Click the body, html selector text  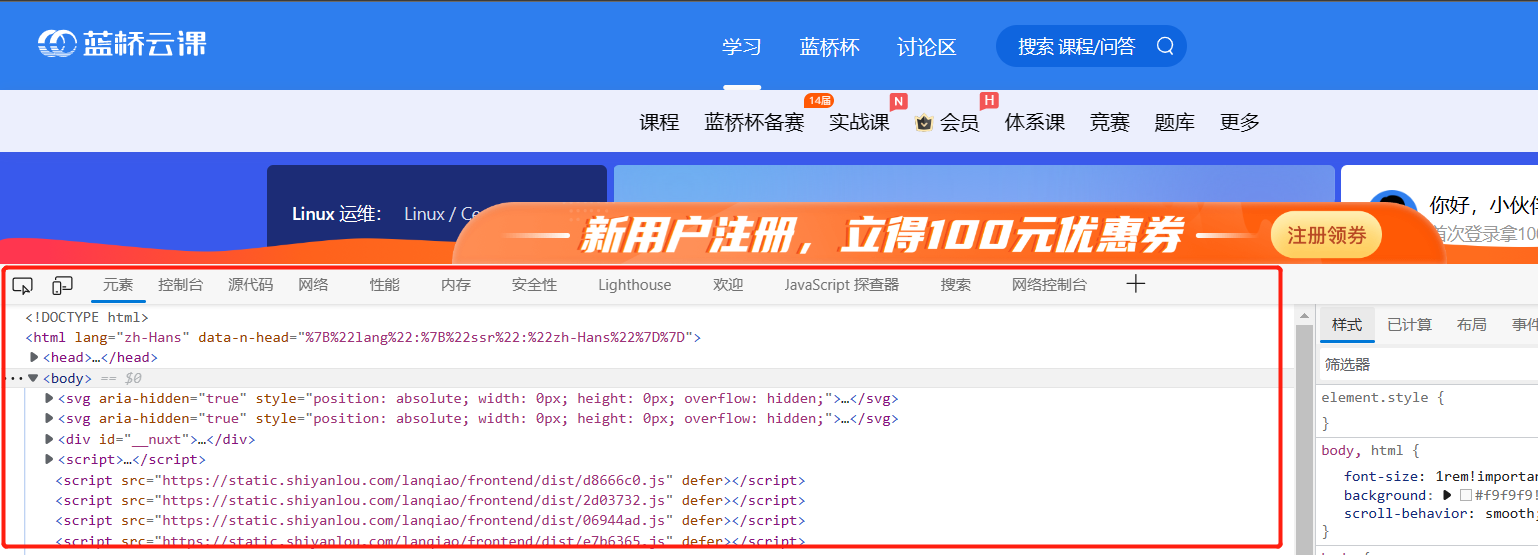click(x=1365, y=450)
